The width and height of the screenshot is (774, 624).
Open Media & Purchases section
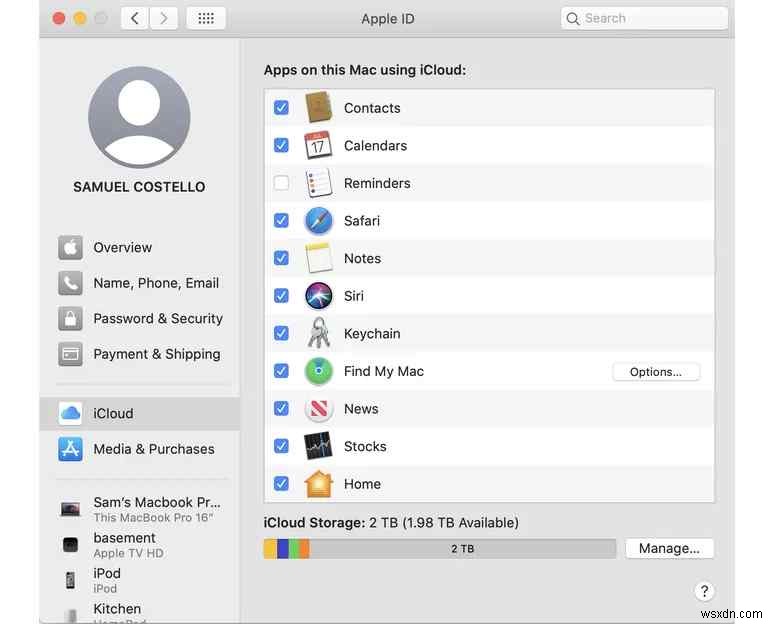coord(153,449)
